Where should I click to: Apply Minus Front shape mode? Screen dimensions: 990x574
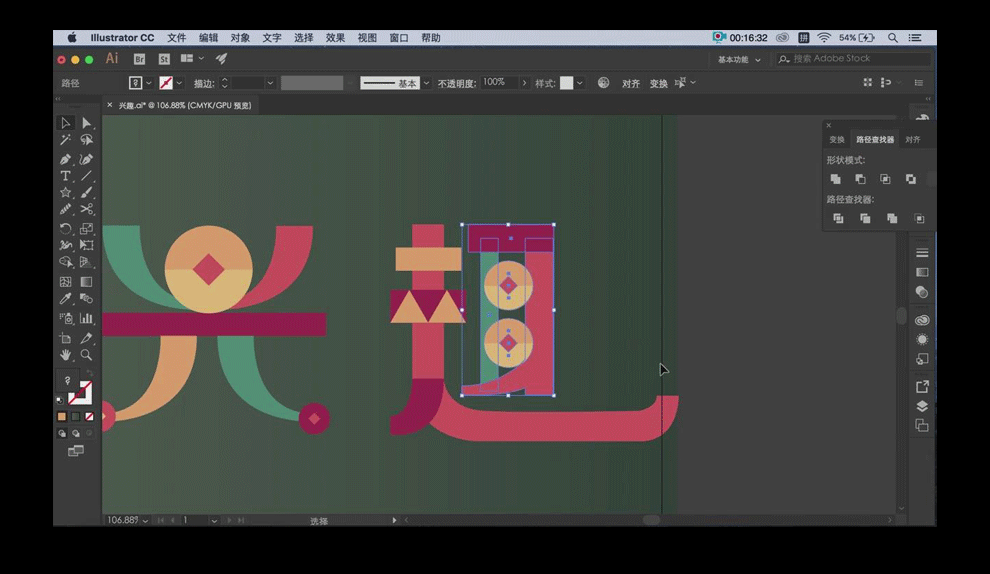[x=860, y=179]
